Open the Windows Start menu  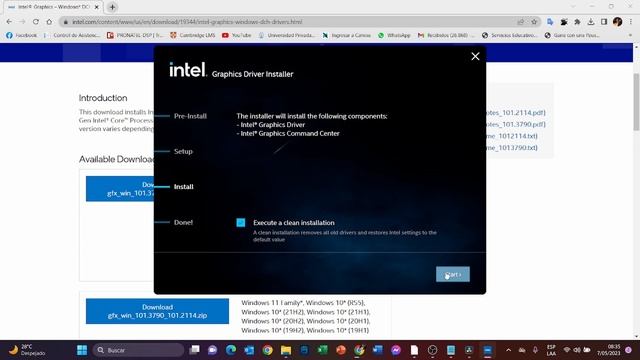[x=82, y=350]
